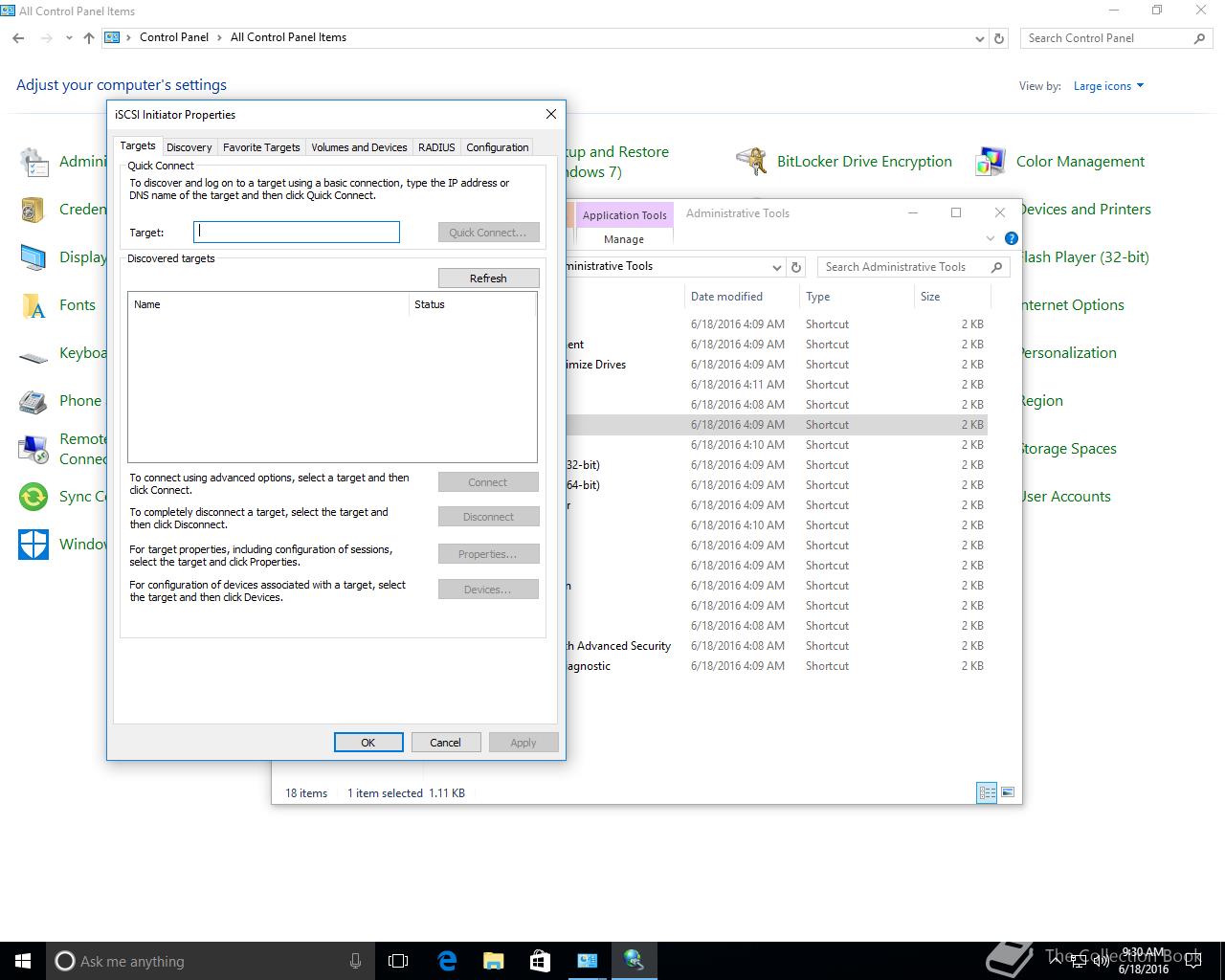Refresh the Administrative Tools address bar
1225x980 pixels.
click(x=796, y=267)
